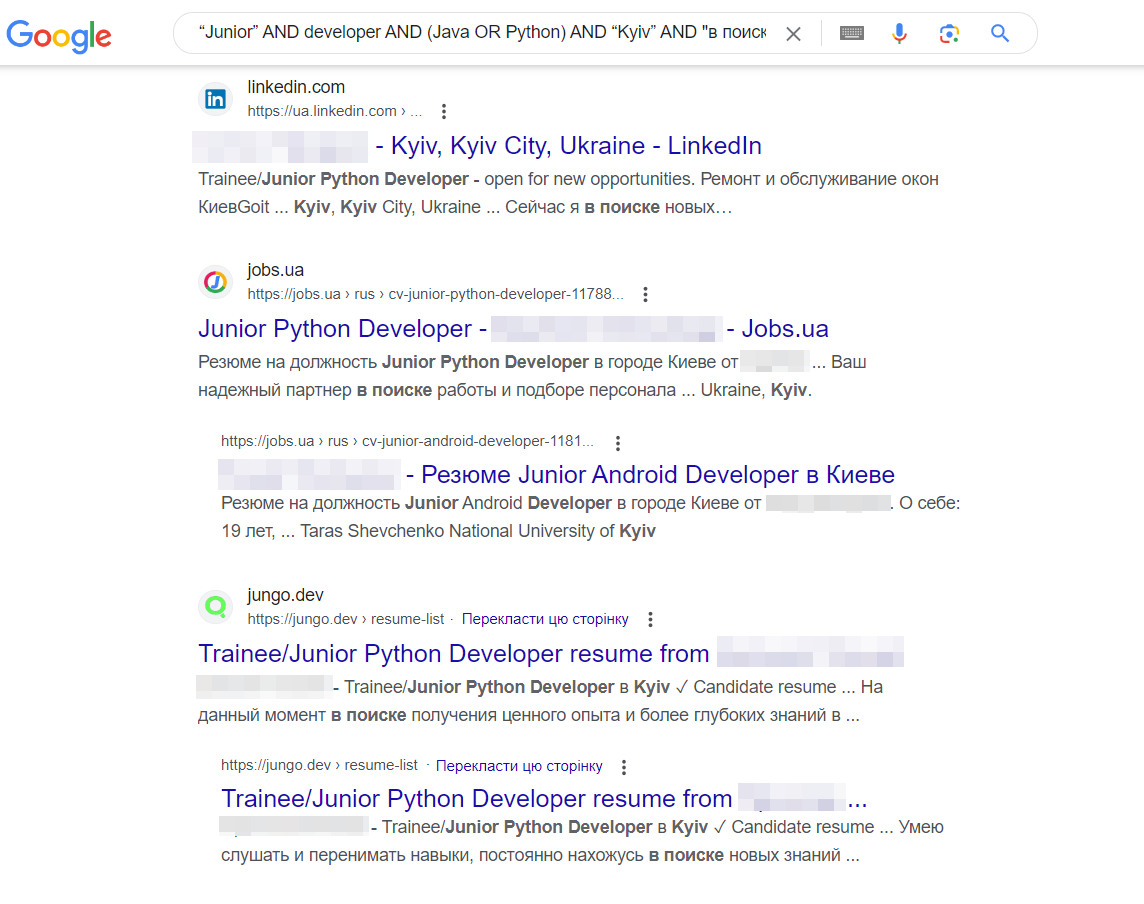Click the Google logo
The image size is (1144, 904).
pyautogui.click(x=59, y=35)
